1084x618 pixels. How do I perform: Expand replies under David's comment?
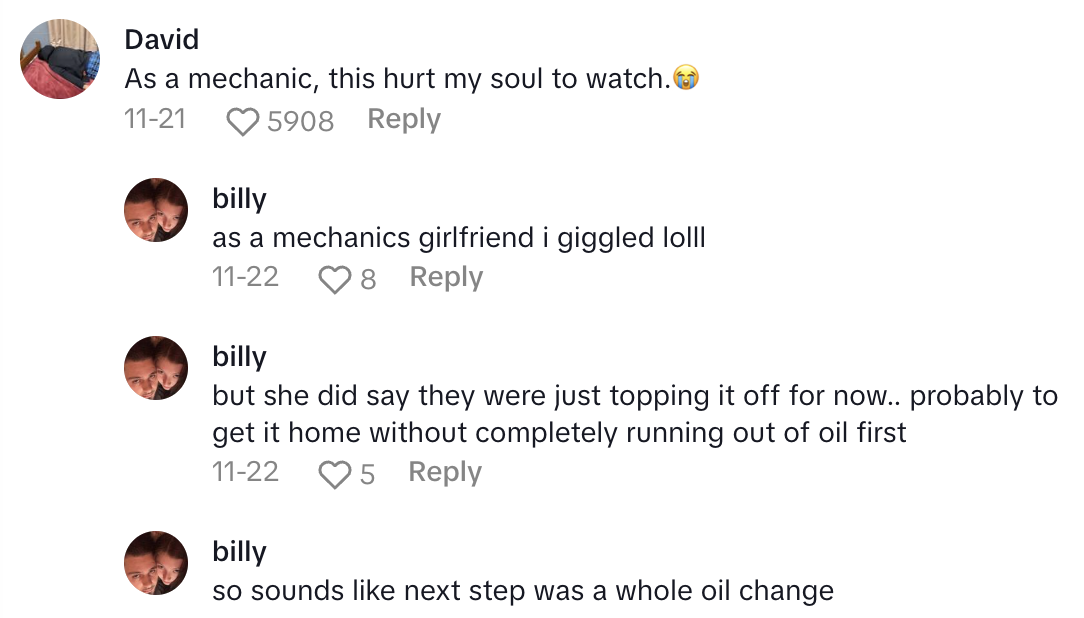404,119
